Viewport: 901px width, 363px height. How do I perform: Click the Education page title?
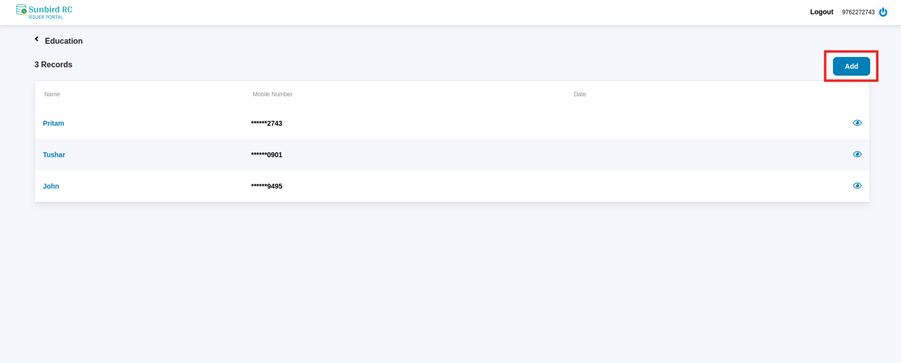pos(64,41)
